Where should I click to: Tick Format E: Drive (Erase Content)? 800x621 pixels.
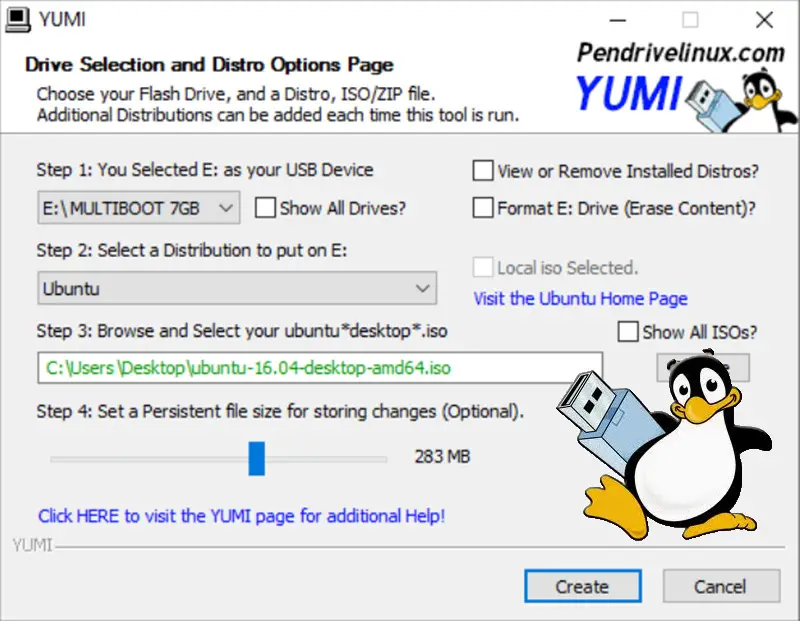click(483, 208)
